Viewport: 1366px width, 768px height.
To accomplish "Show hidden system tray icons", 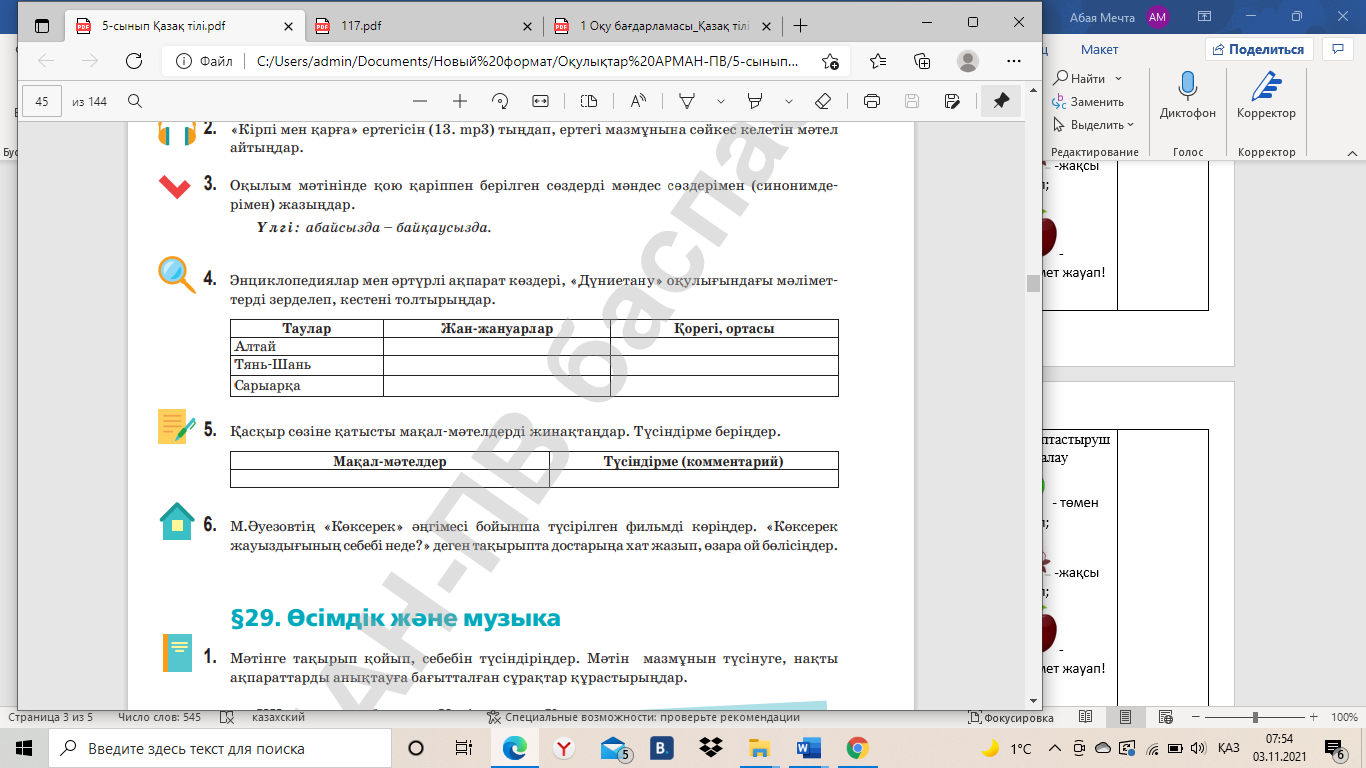I will 1054,748.
